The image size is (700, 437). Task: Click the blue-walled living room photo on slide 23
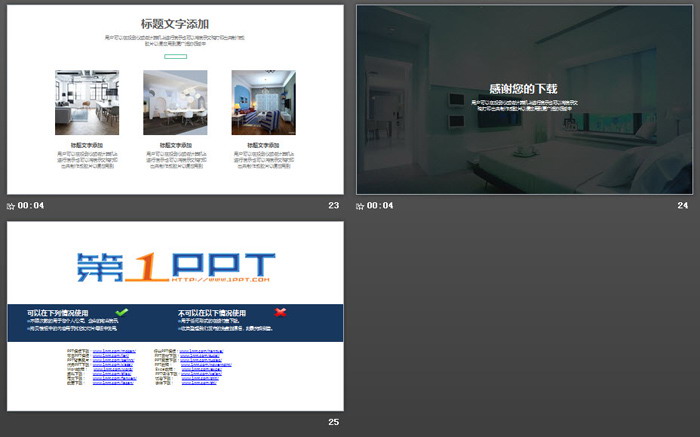point(263,102)
